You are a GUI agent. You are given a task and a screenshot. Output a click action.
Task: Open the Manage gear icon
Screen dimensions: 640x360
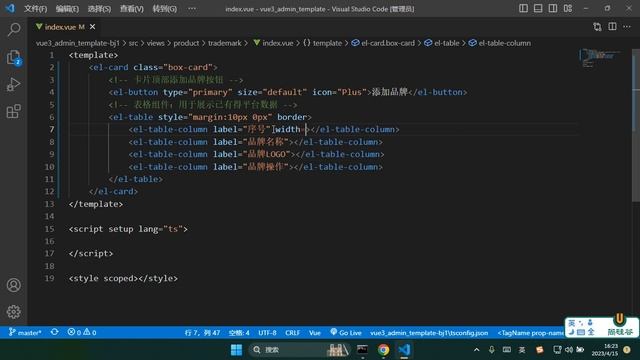[13, 312]
